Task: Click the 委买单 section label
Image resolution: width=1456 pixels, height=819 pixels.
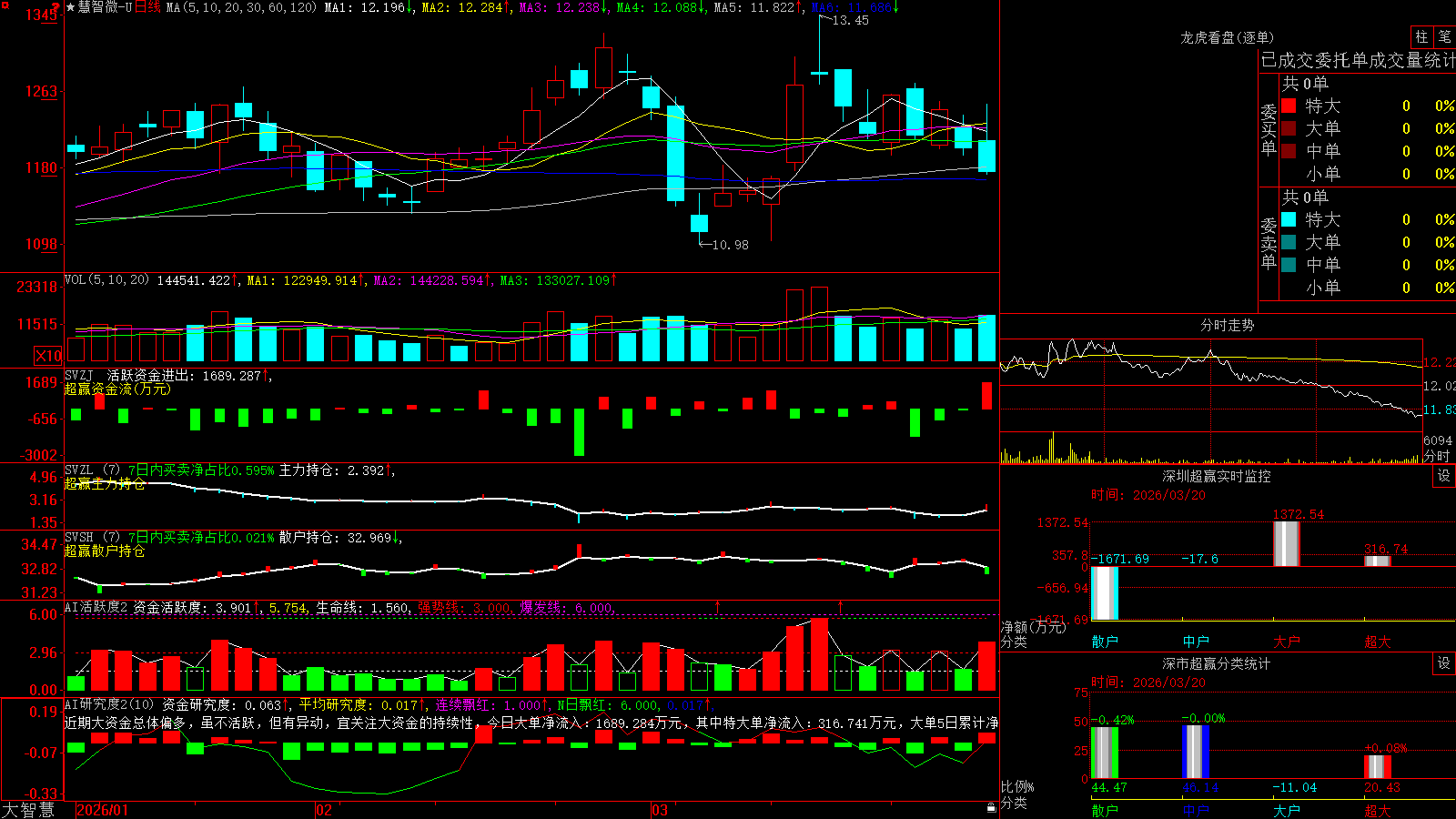Action: [1269, 129]
